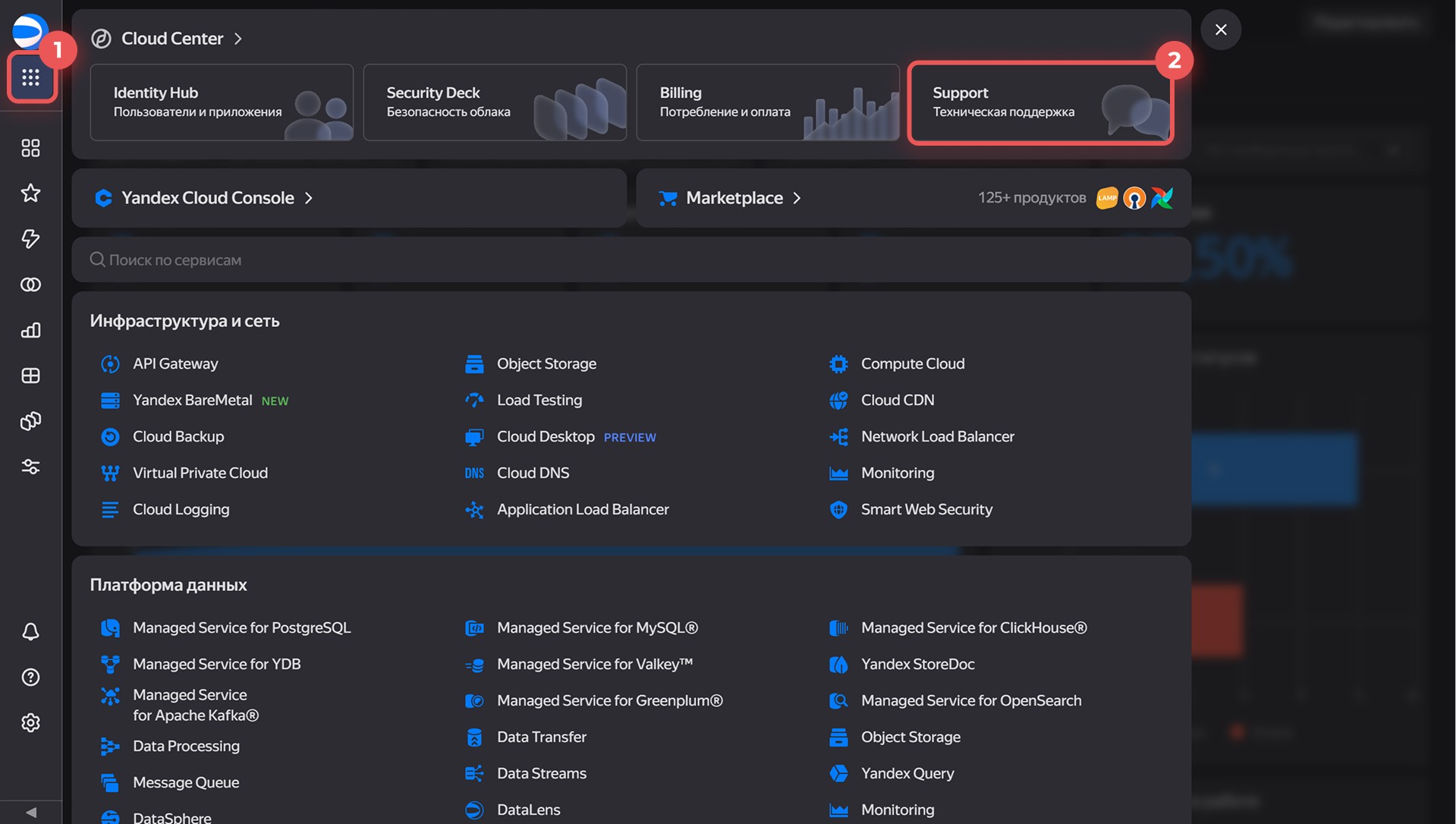Click the table grid icon in sidebar
Image resolution: width=1456 pixels, height=824 pixels.
30,376
